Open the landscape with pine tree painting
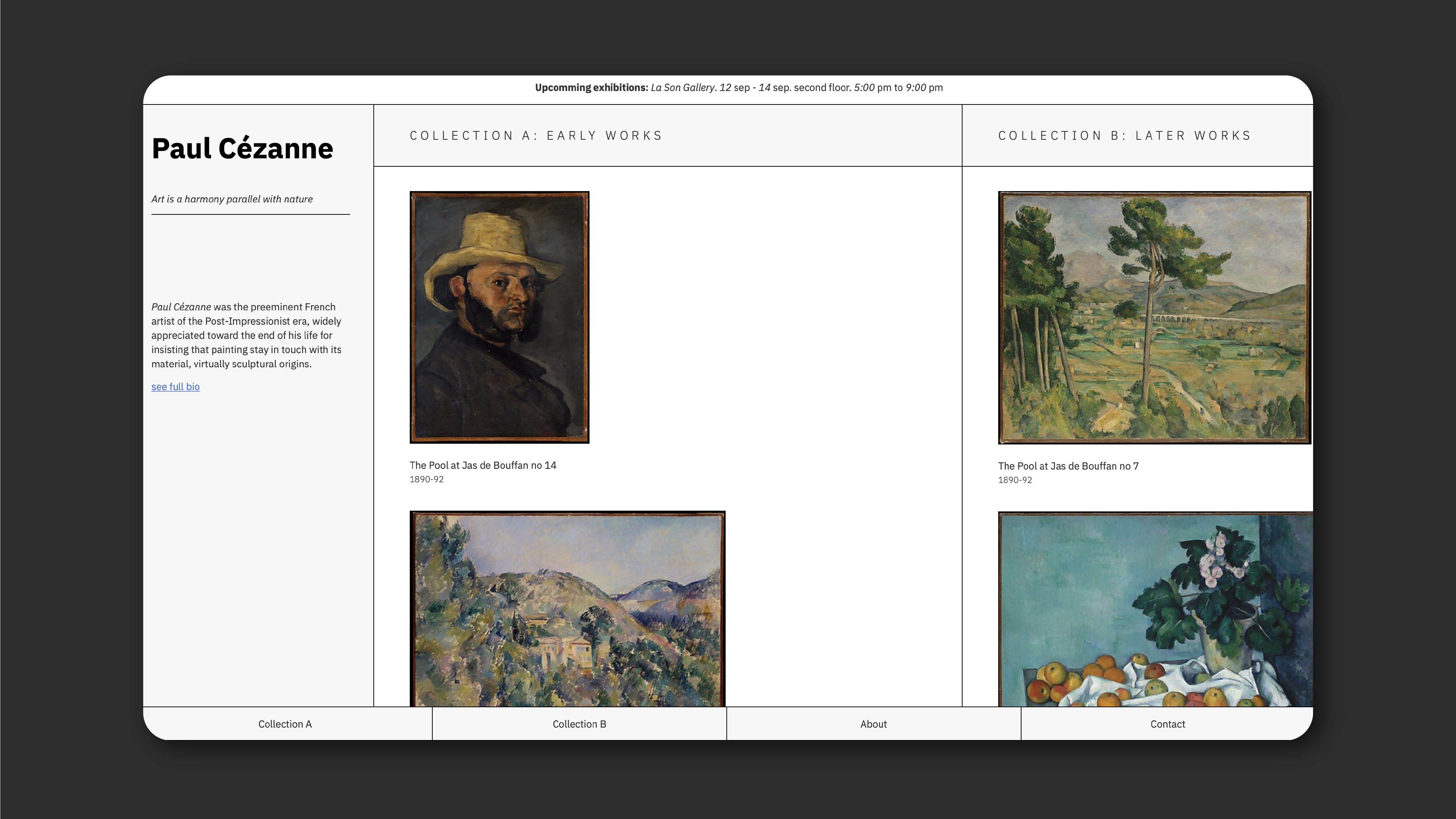This screenshot has height=819, width=1456. pos(1154,317)
